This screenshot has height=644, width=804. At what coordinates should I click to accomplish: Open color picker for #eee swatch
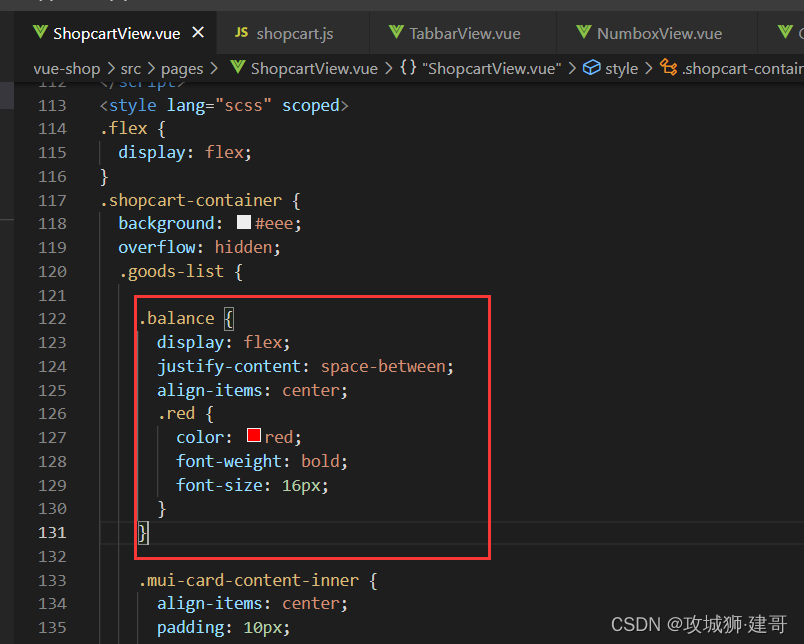[244, 222]
